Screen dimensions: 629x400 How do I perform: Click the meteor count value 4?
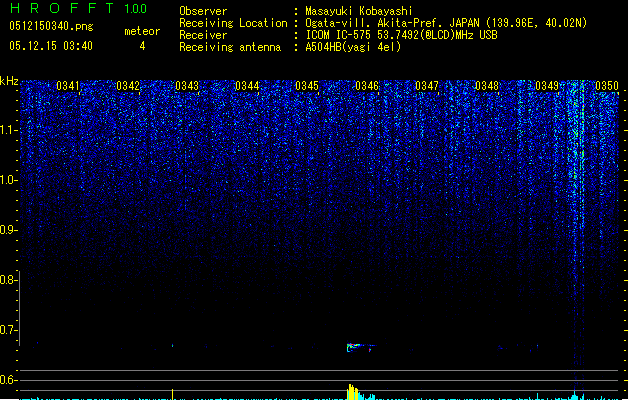pyautogui.click(x=142, y=46)
